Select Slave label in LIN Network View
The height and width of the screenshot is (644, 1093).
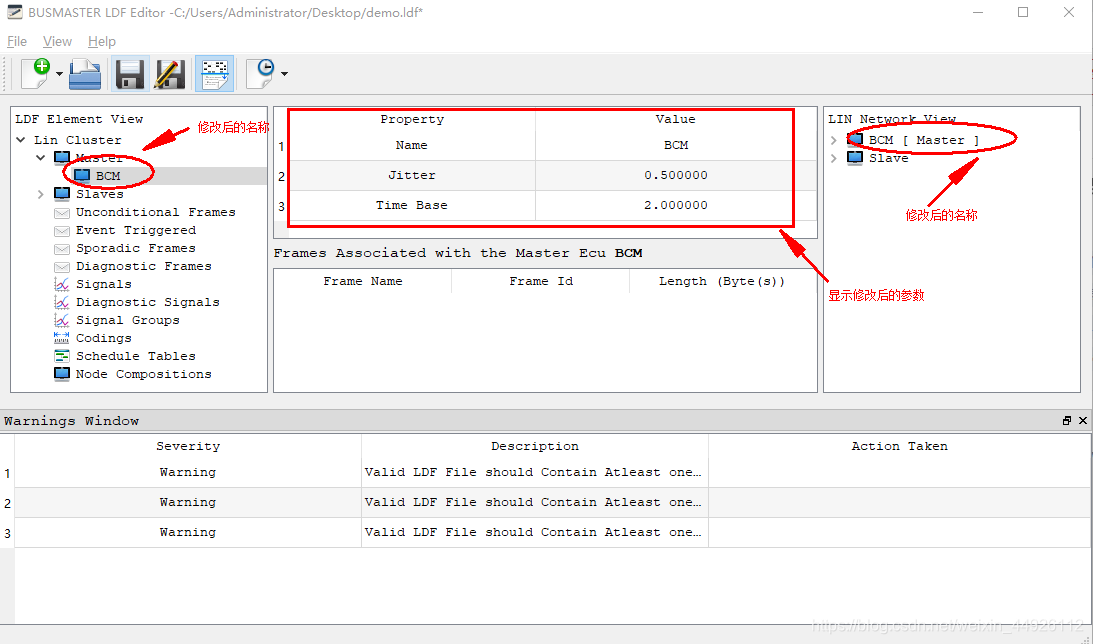[x=889, y=158]
